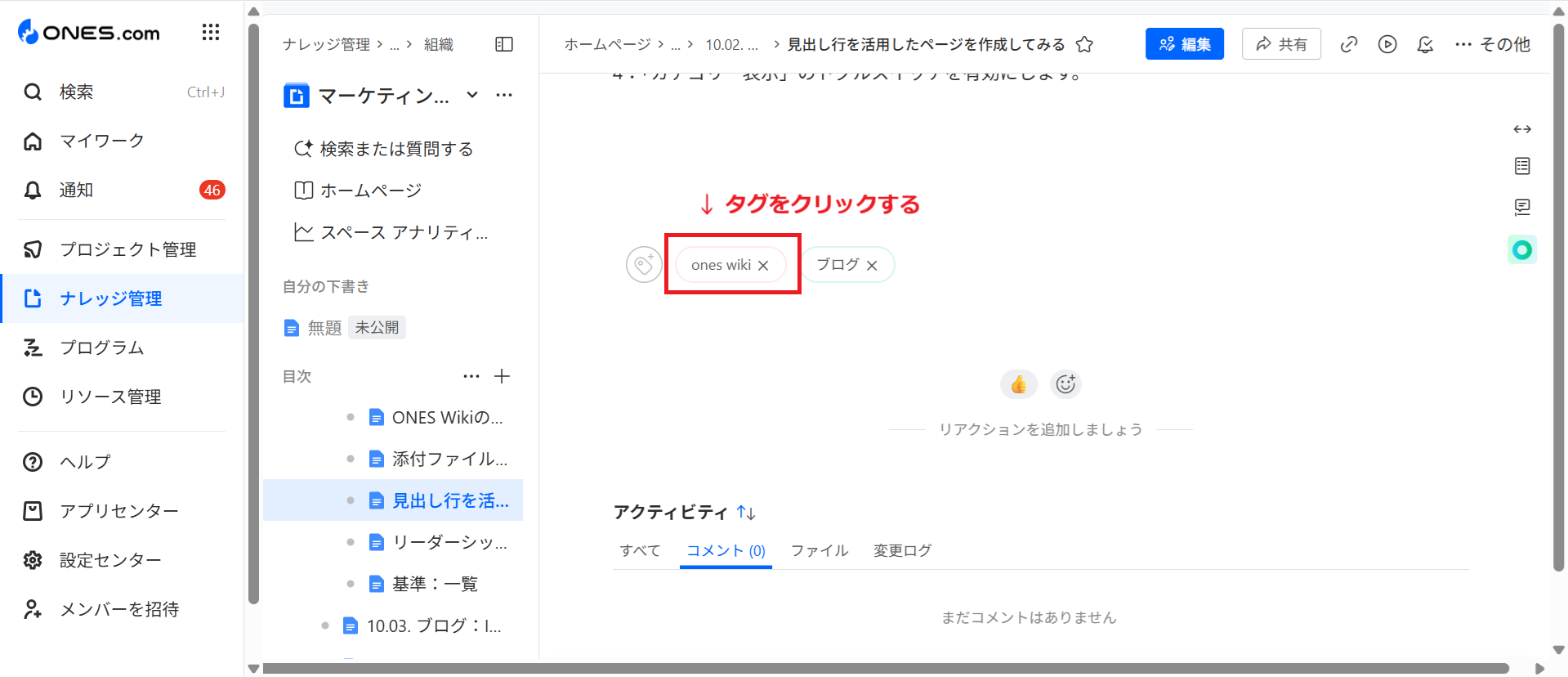Switch to すべて activity tab
The width and height of the screenshot is (1568, 677).
[x=640, y=551]
